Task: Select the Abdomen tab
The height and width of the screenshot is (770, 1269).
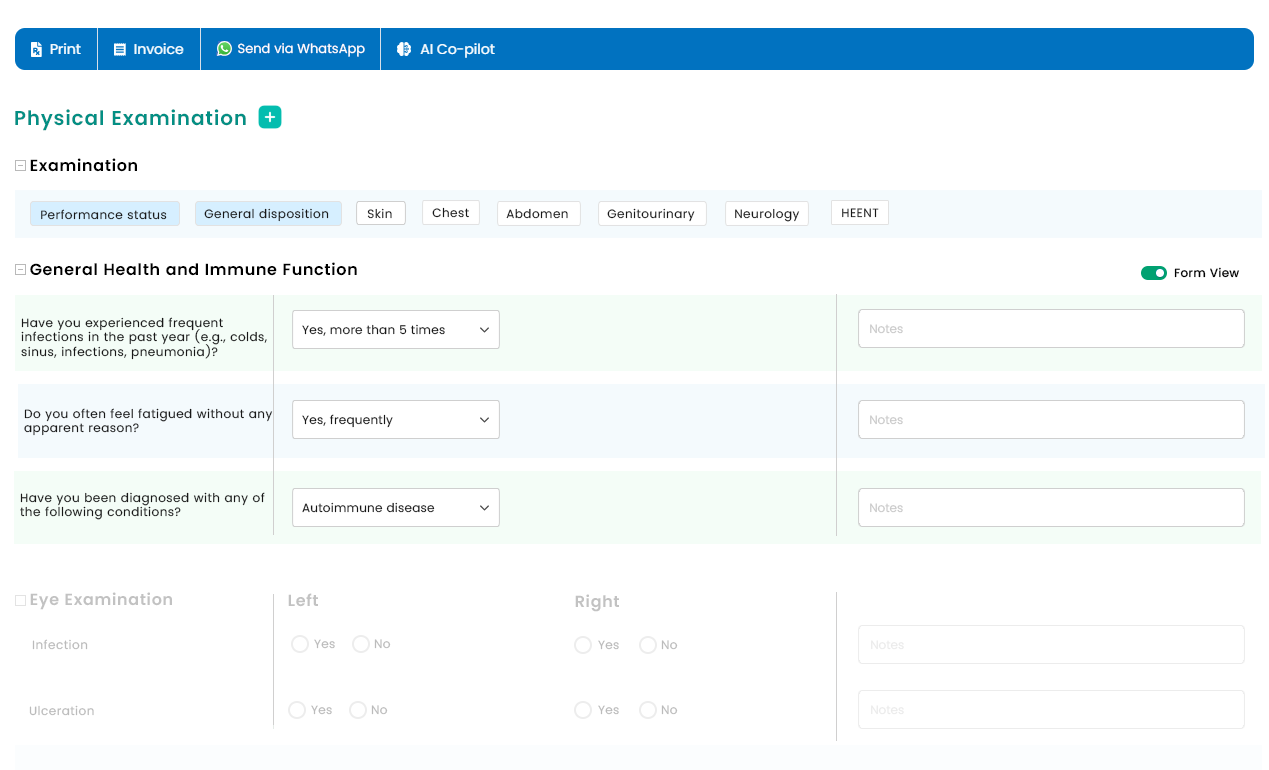Action: click(538, 214)
